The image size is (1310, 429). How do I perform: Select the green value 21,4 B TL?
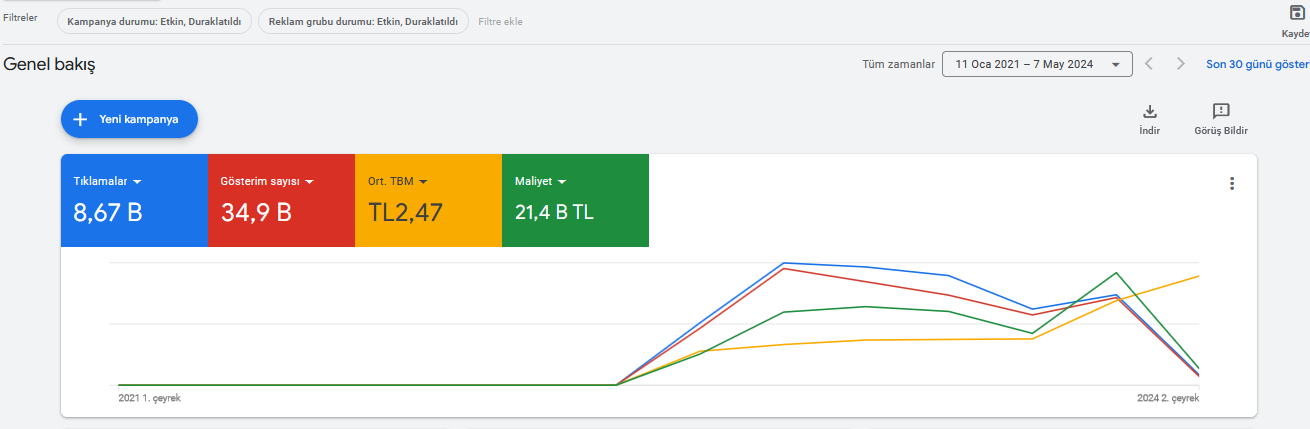(555, 212)
